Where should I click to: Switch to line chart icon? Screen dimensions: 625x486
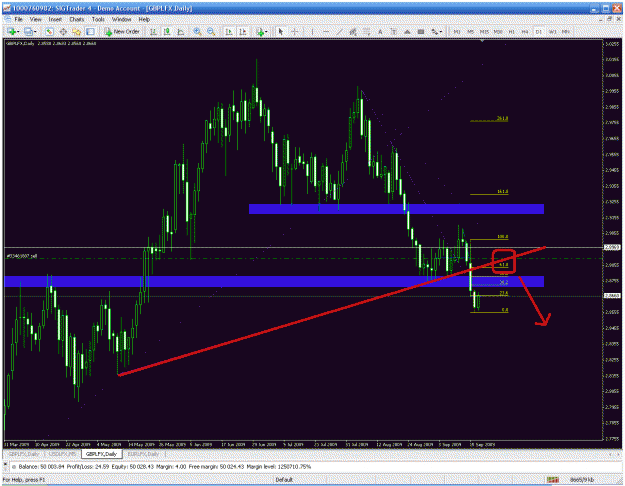(x=181, y=32)
